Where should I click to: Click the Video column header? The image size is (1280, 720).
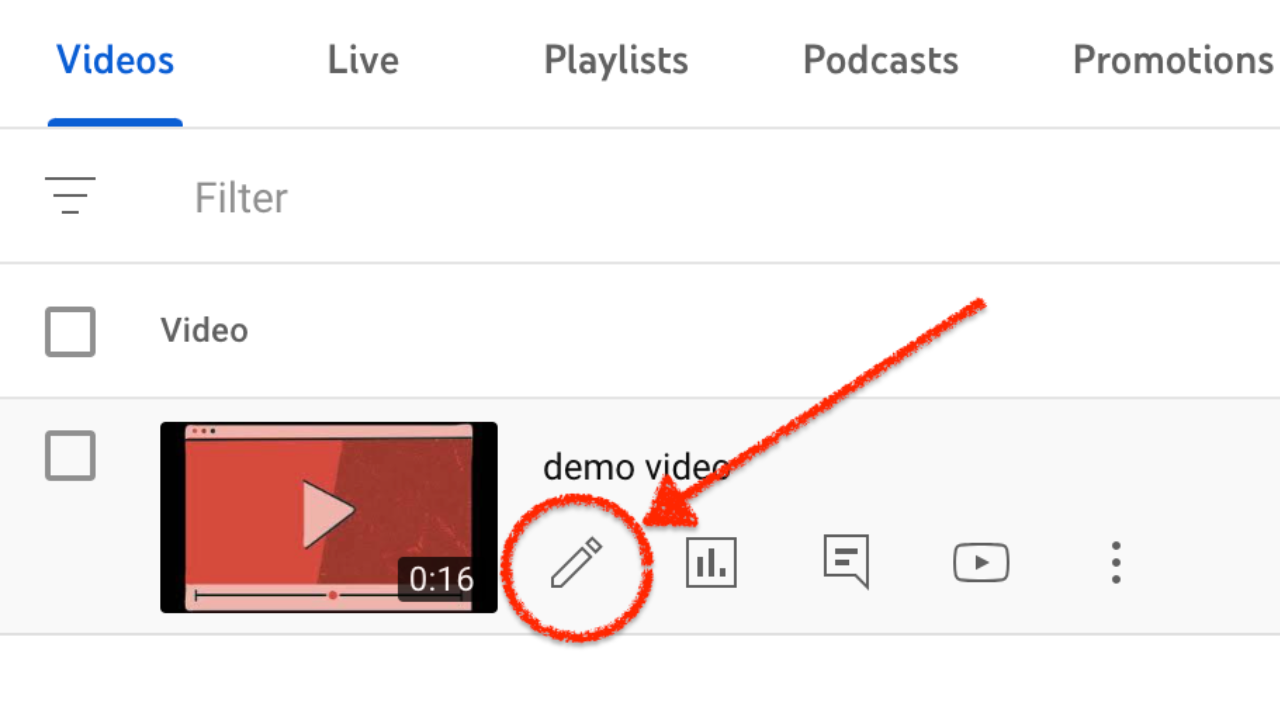[x=204, y=331]
